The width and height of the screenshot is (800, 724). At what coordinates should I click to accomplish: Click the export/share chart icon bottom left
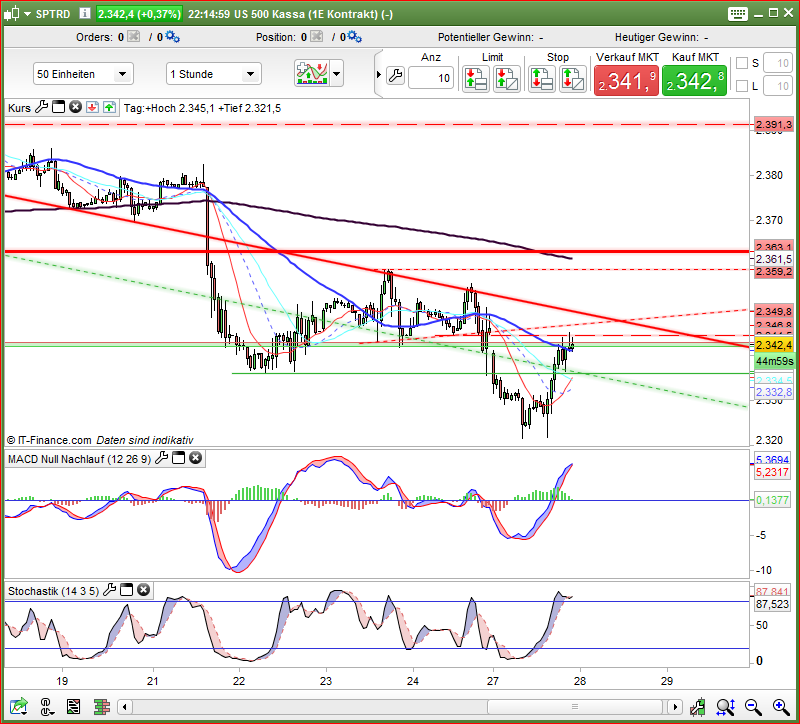(19, 707)
